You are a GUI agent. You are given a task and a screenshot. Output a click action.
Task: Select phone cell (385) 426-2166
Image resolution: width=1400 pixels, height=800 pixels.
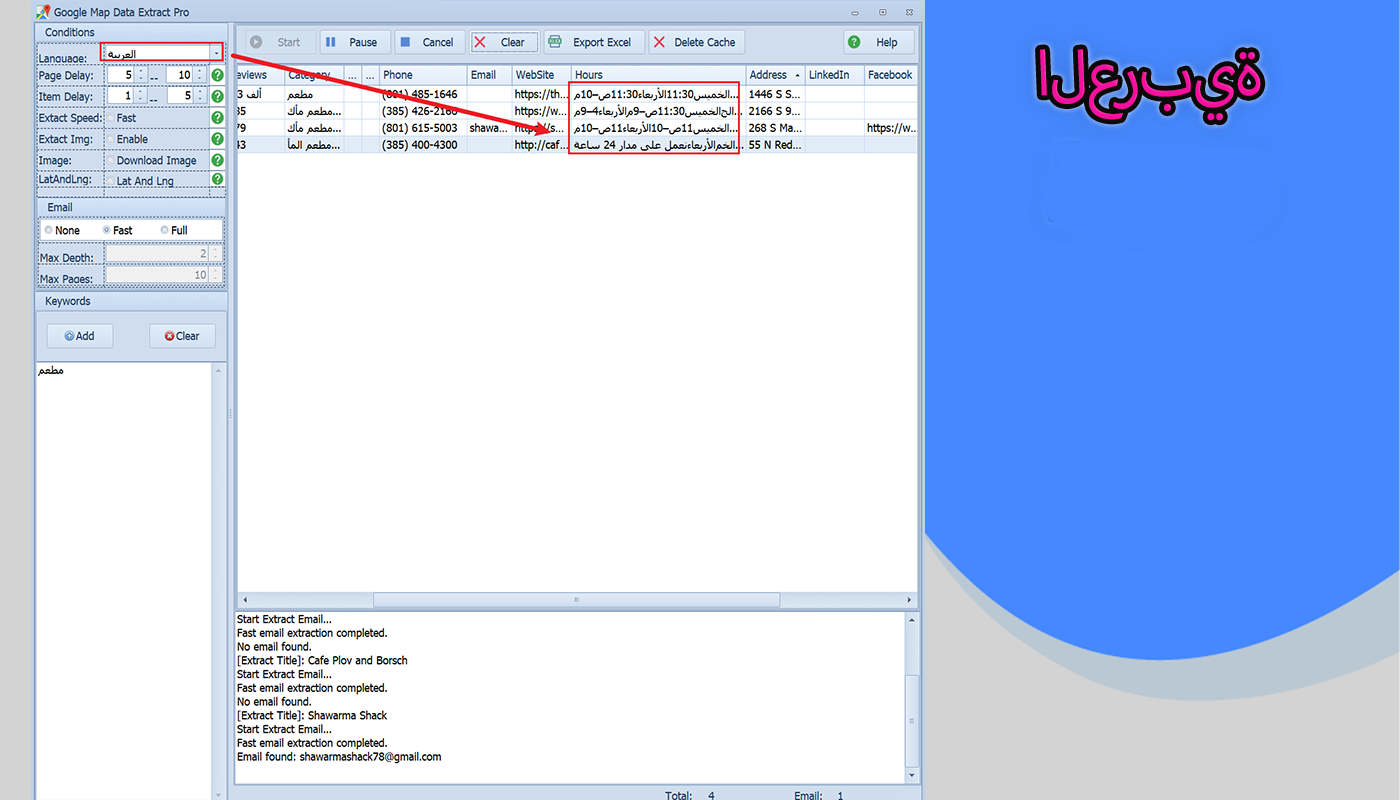pos(423,111)
